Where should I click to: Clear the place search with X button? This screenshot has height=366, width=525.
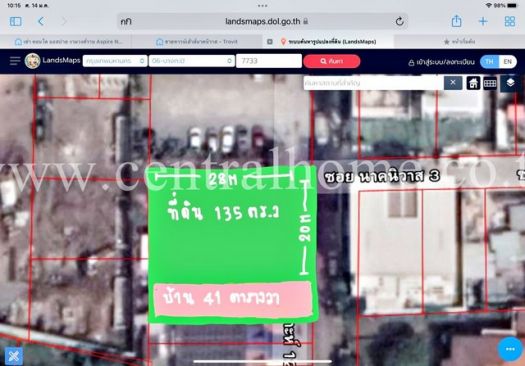tap(453, 83)
